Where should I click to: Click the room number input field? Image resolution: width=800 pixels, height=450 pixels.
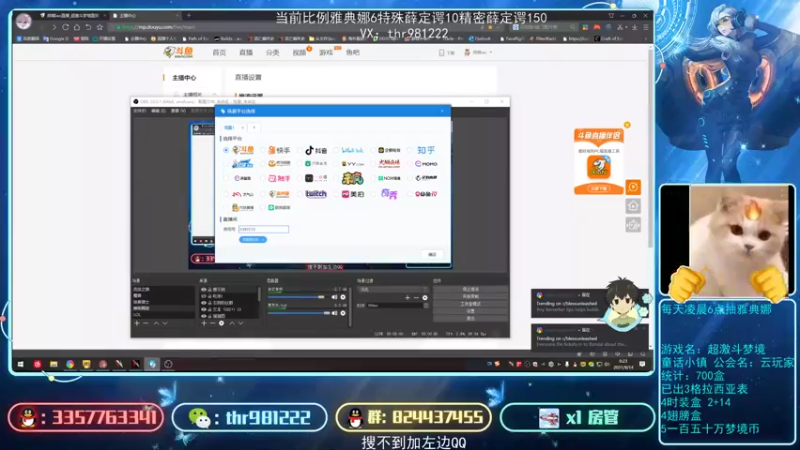pos(263,229)
